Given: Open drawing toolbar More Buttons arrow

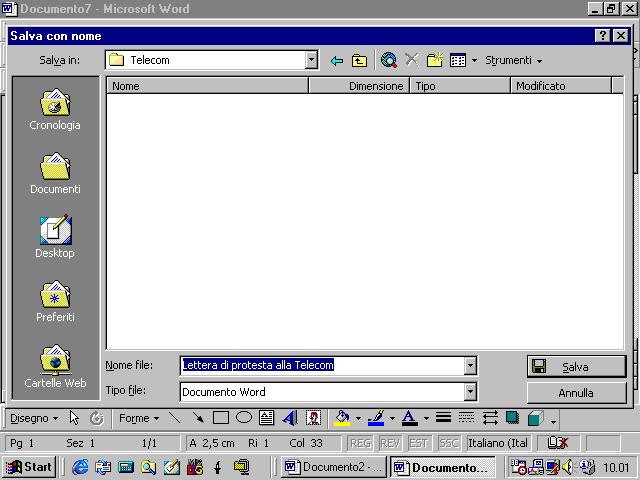Looking at the screenshot, I should 553,420.
